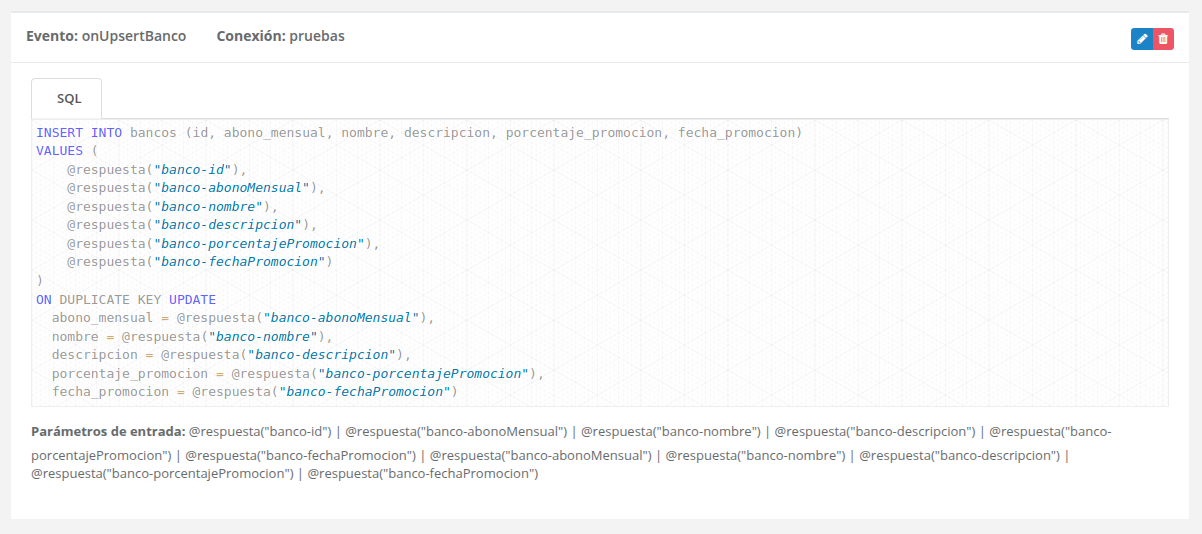Click the VALUES keyword in the SQL editor
The image size is (1202, 534).
click(x=59, y=151)
